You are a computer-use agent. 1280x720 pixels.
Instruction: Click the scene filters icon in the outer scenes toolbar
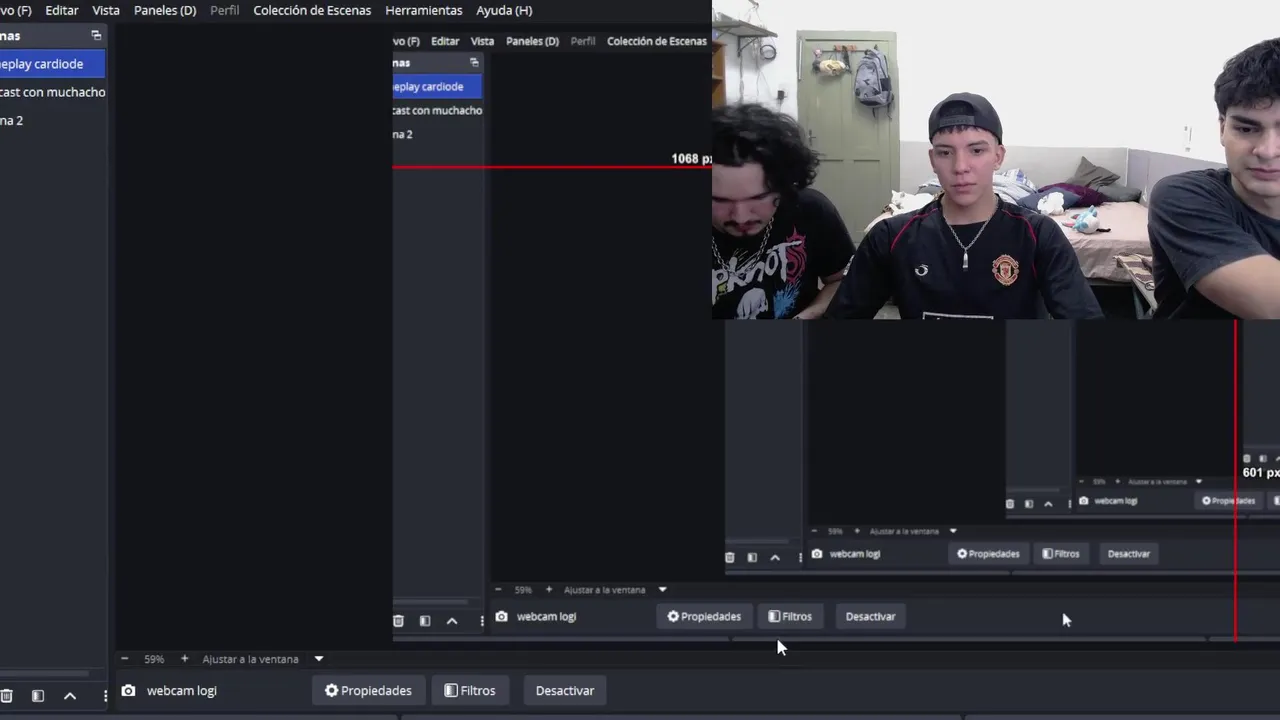pos(38,696)
